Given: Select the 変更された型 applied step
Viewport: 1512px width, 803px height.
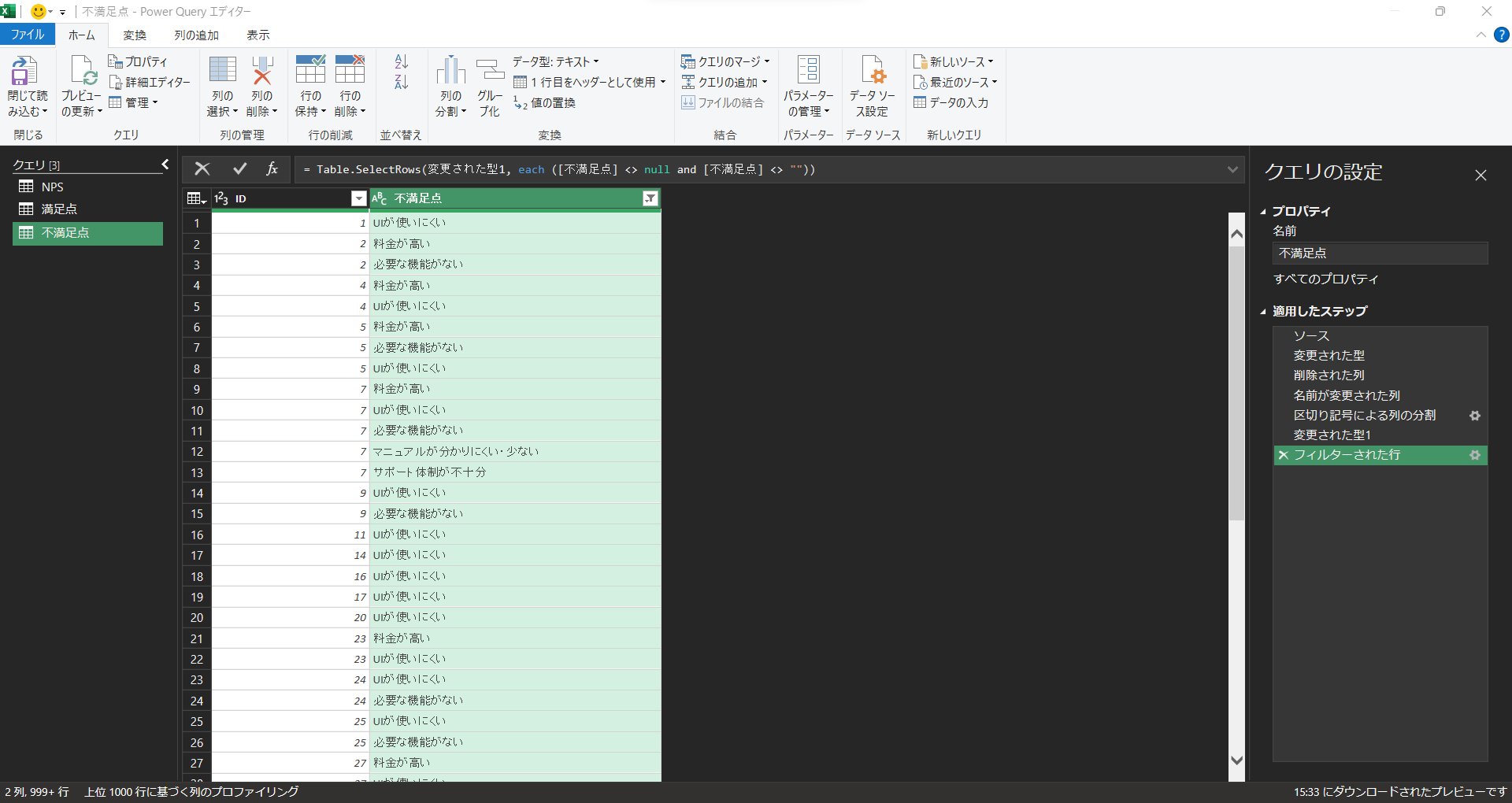Looking at the screenshot, I should [1380, 356].
